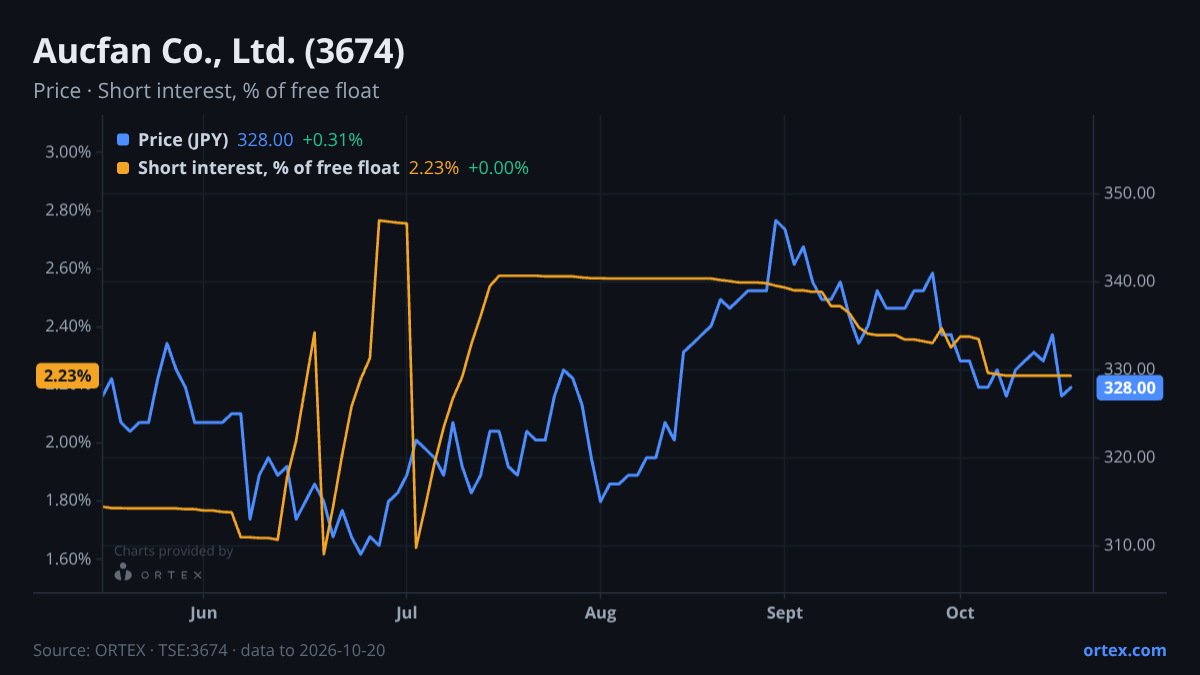The height and width of the screenshot is (675, 1200).
Task: Click the 2.00% left axis label
Action: 68,442
